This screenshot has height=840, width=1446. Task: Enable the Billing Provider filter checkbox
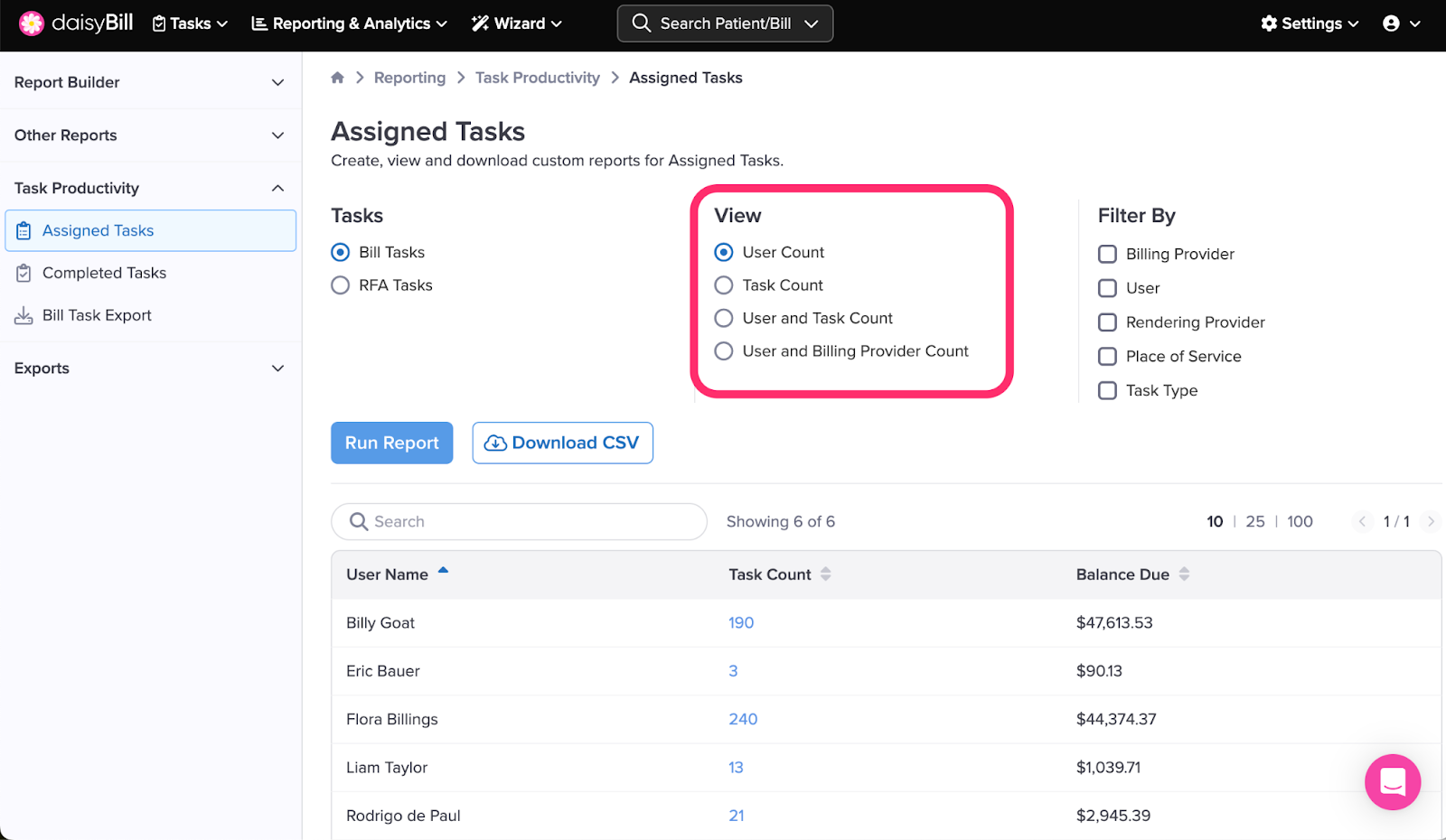tap(1107, 254)
